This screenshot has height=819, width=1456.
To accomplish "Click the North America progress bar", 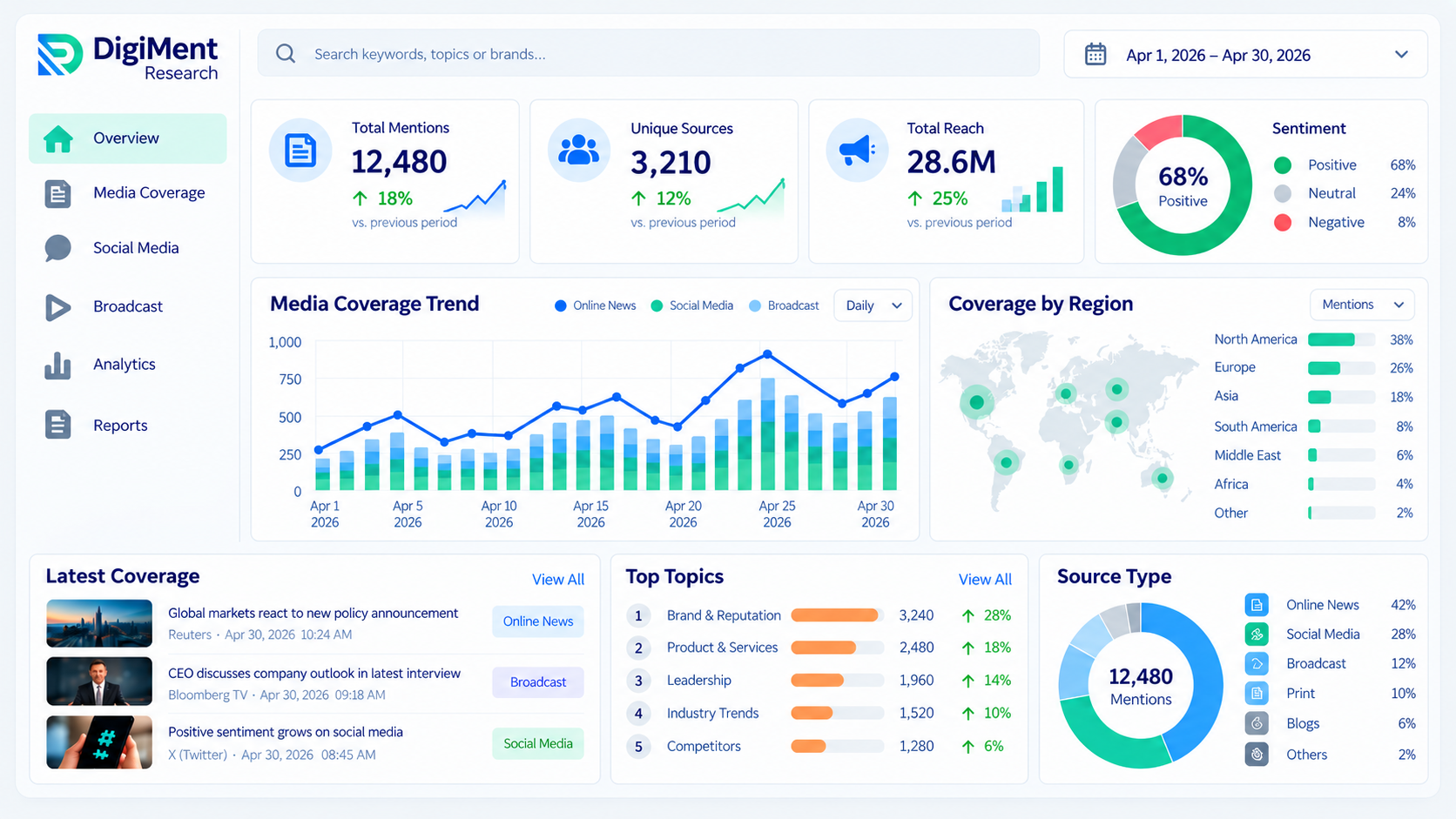I will click(x=1341, y=339).
